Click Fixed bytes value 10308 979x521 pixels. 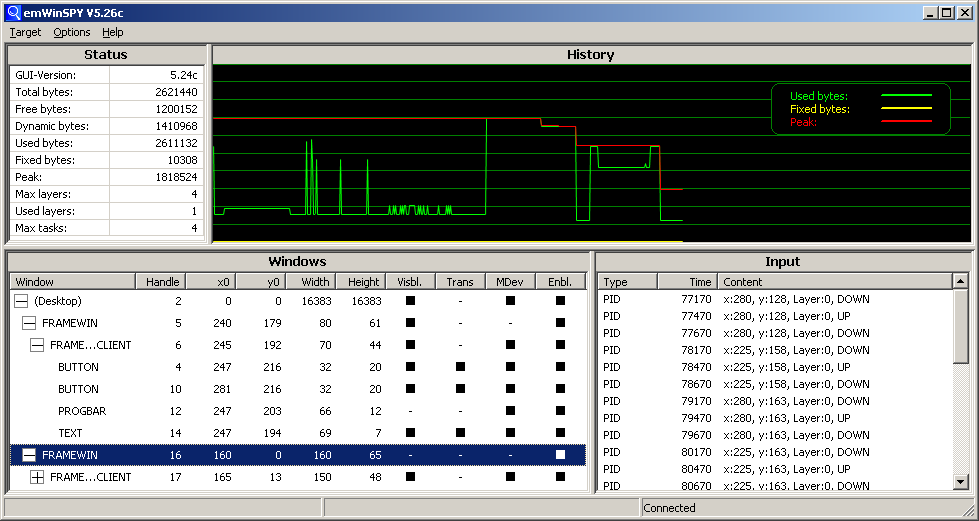[182, 160]
